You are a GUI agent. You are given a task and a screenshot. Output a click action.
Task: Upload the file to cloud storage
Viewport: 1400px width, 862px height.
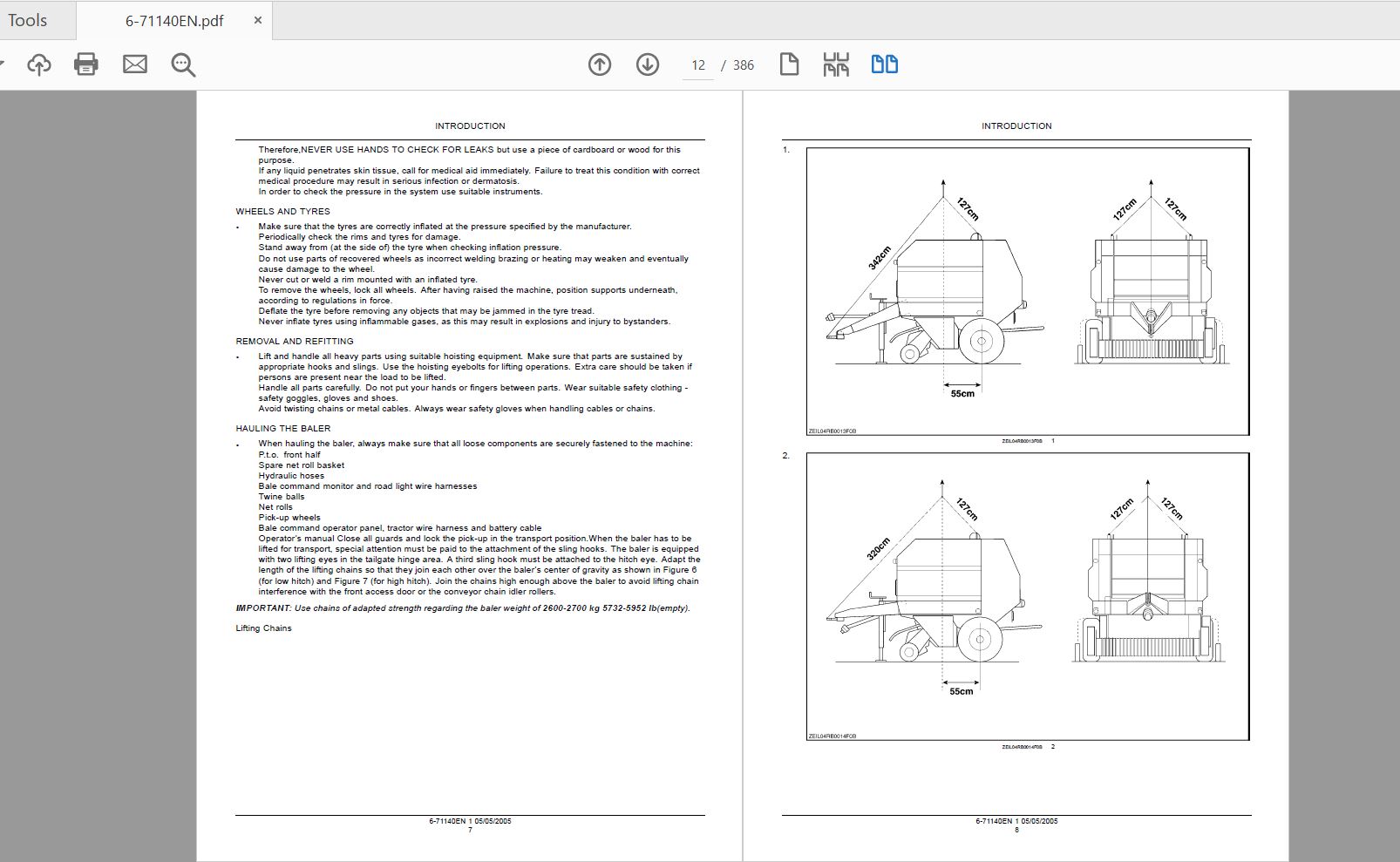click(38, 64)
